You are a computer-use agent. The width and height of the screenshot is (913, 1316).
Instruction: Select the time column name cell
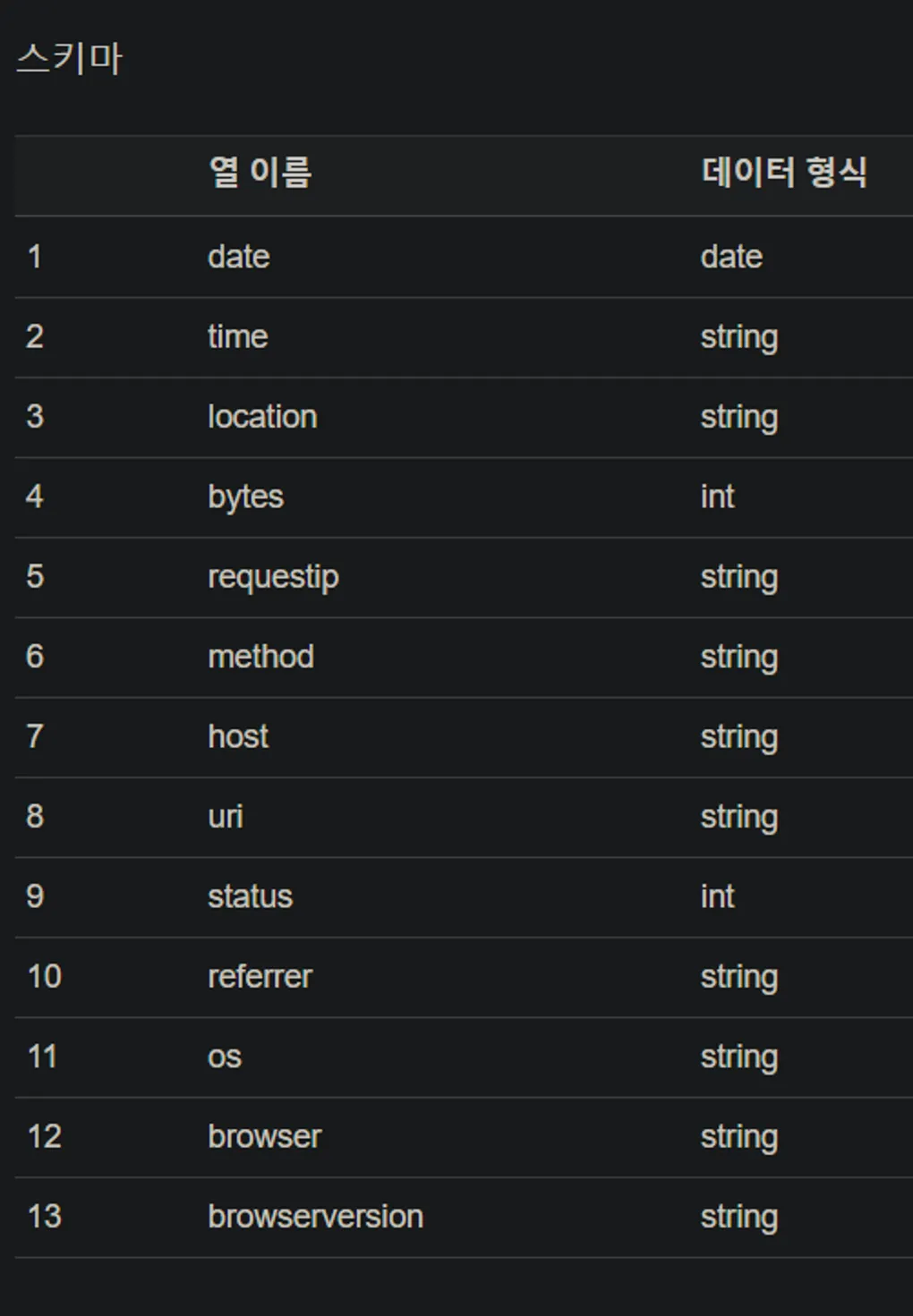click(238, 337)
